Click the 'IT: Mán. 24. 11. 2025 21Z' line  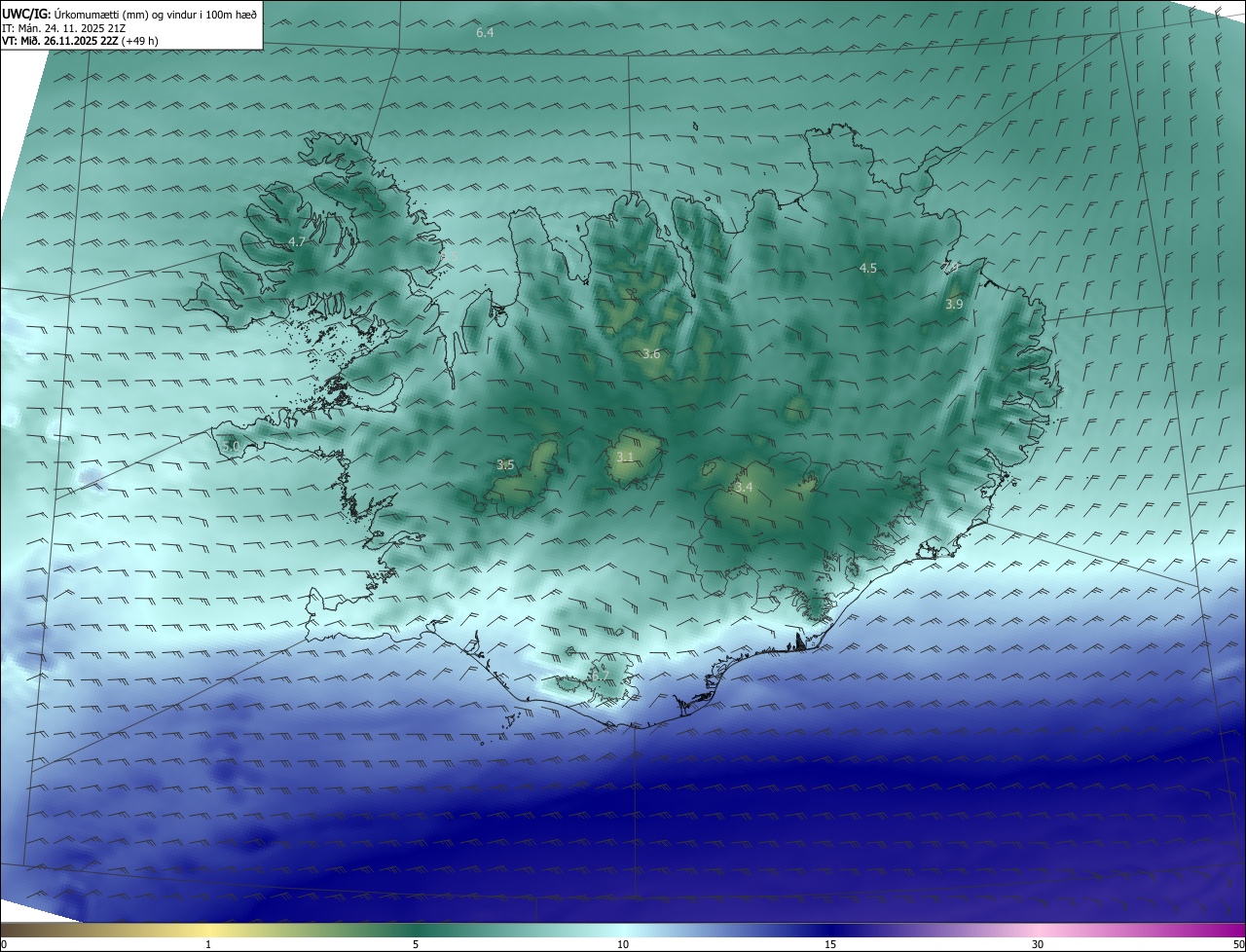(x=63, y=28)
